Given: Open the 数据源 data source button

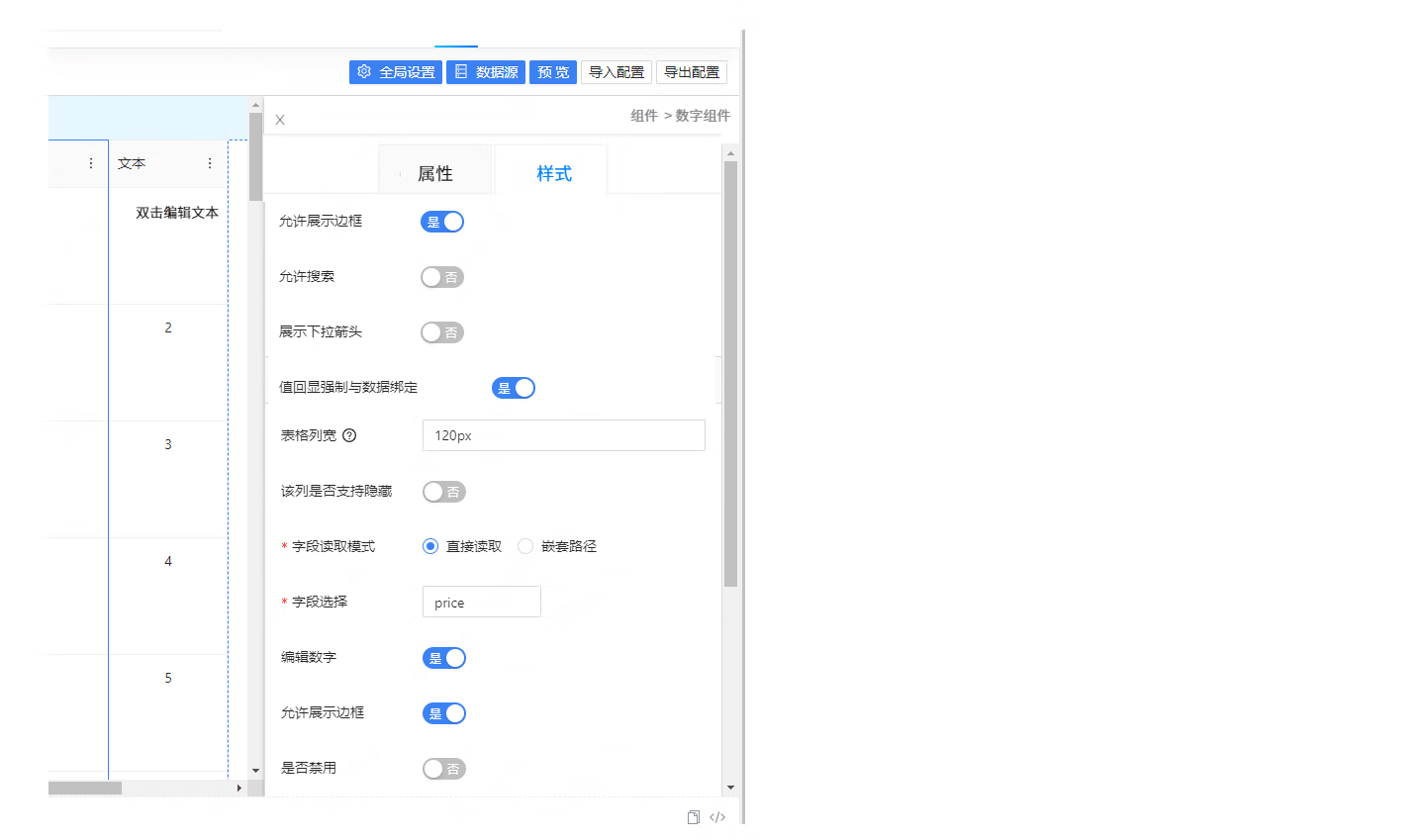Looking at the screenshot, I should click(x=486, y=72).
